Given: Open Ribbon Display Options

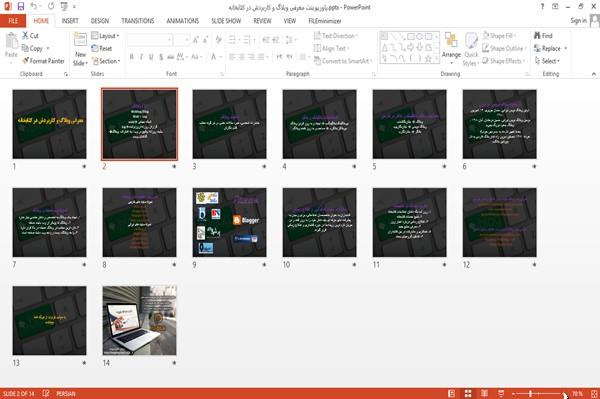Looking at the screenshot, I should 555,7.
